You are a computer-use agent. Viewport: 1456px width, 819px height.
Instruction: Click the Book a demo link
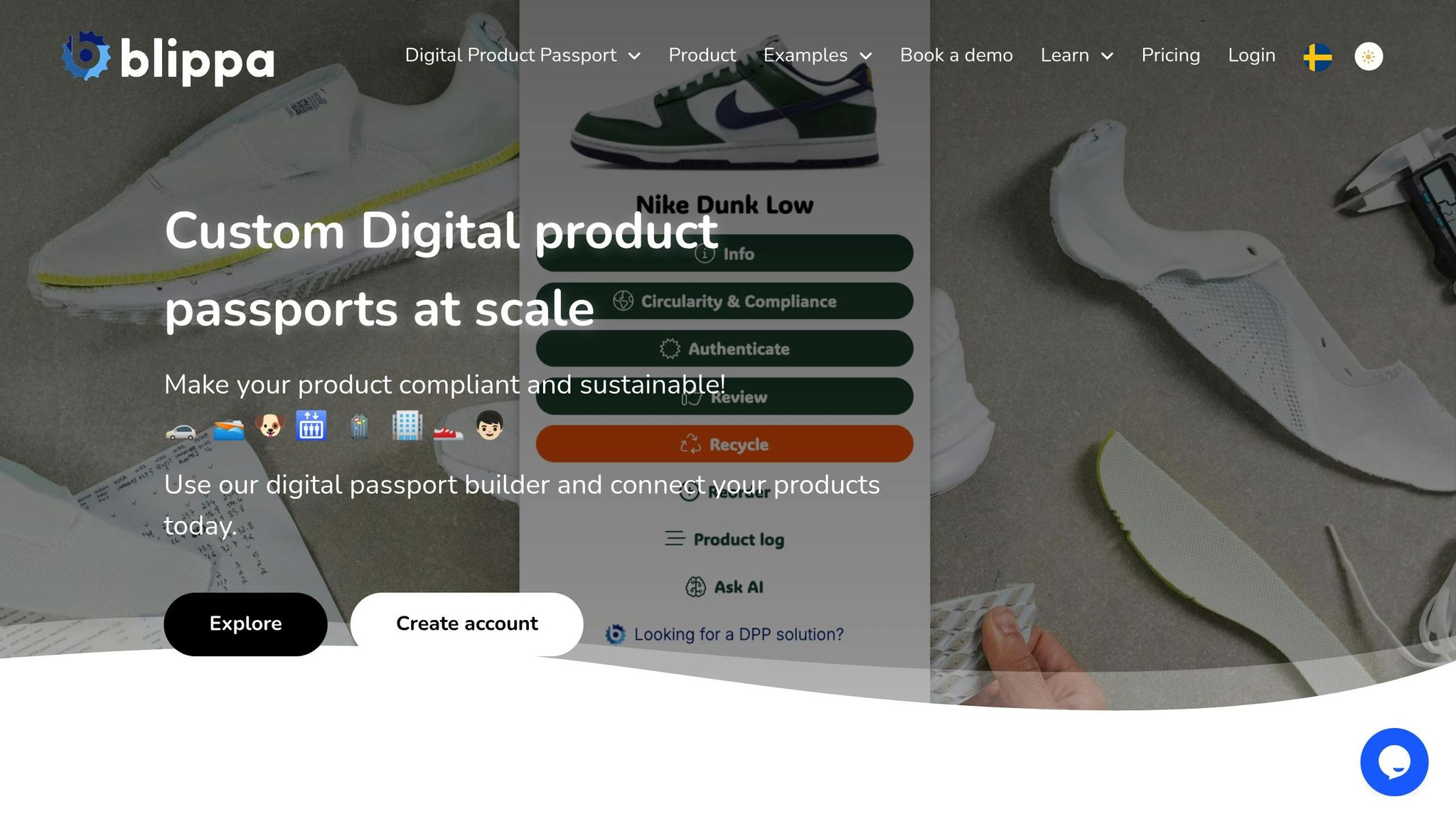pos(956,55)
